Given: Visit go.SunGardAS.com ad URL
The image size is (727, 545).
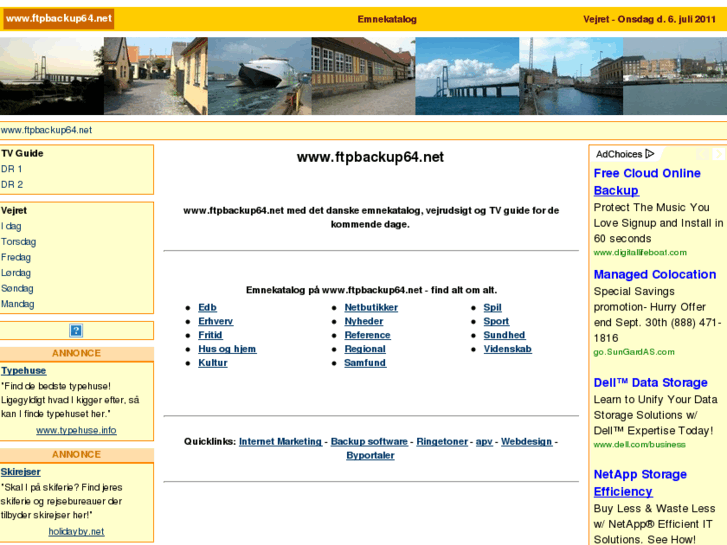Looking at the screenshot, I should (634, 352).
